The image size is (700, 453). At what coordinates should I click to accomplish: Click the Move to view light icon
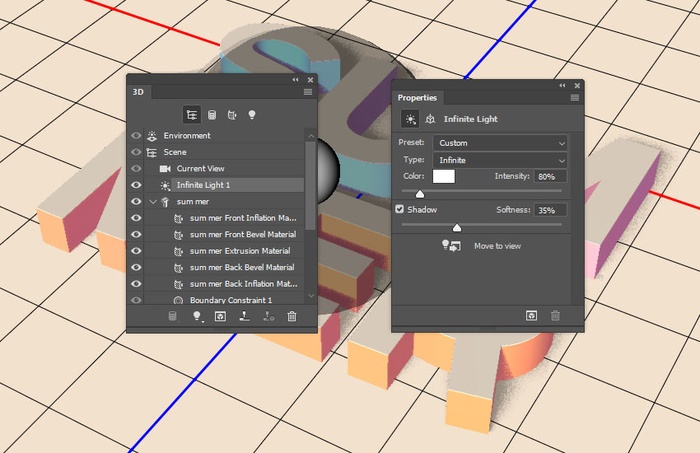point(451,246)
